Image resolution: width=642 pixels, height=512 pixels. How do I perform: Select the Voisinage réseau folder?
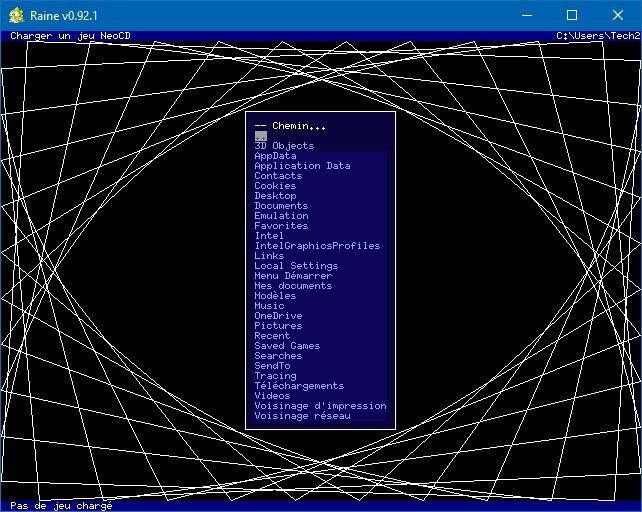click(x=302, y=416)
